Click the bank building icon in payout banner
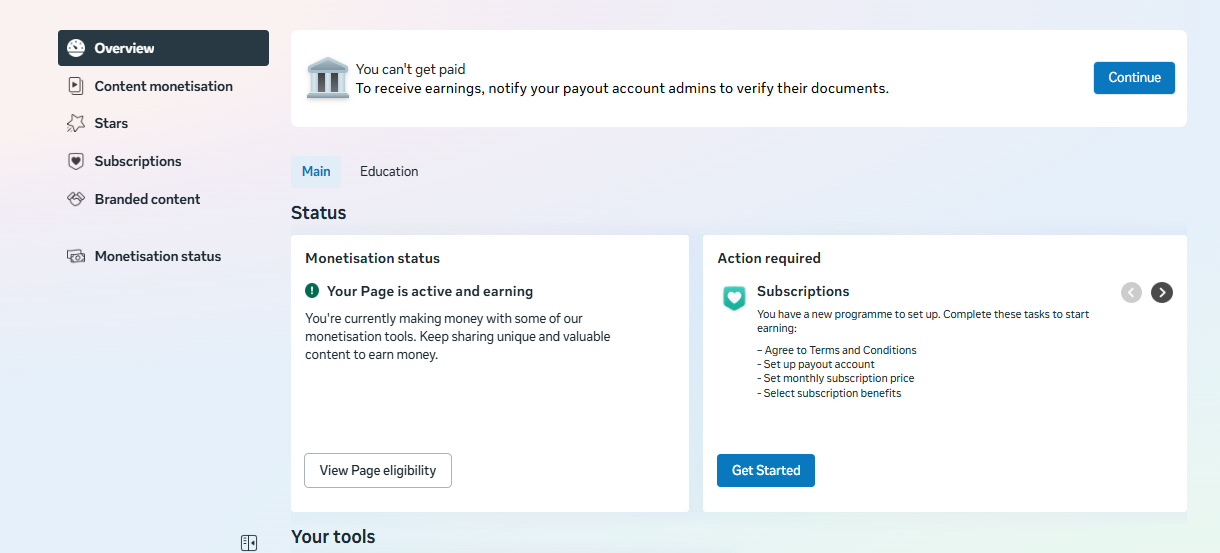Screen dimensions: 1220x553 pos(327,78)
